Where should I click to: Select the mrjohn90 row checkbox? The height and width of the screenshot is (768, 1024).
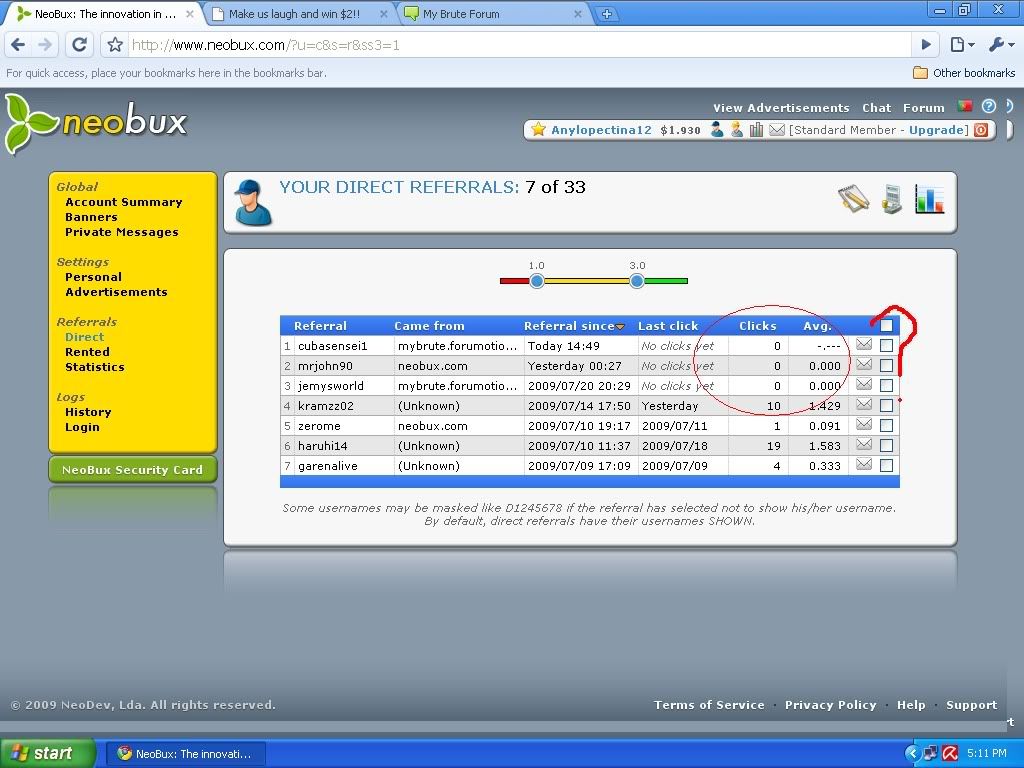(x=886, y=366)
